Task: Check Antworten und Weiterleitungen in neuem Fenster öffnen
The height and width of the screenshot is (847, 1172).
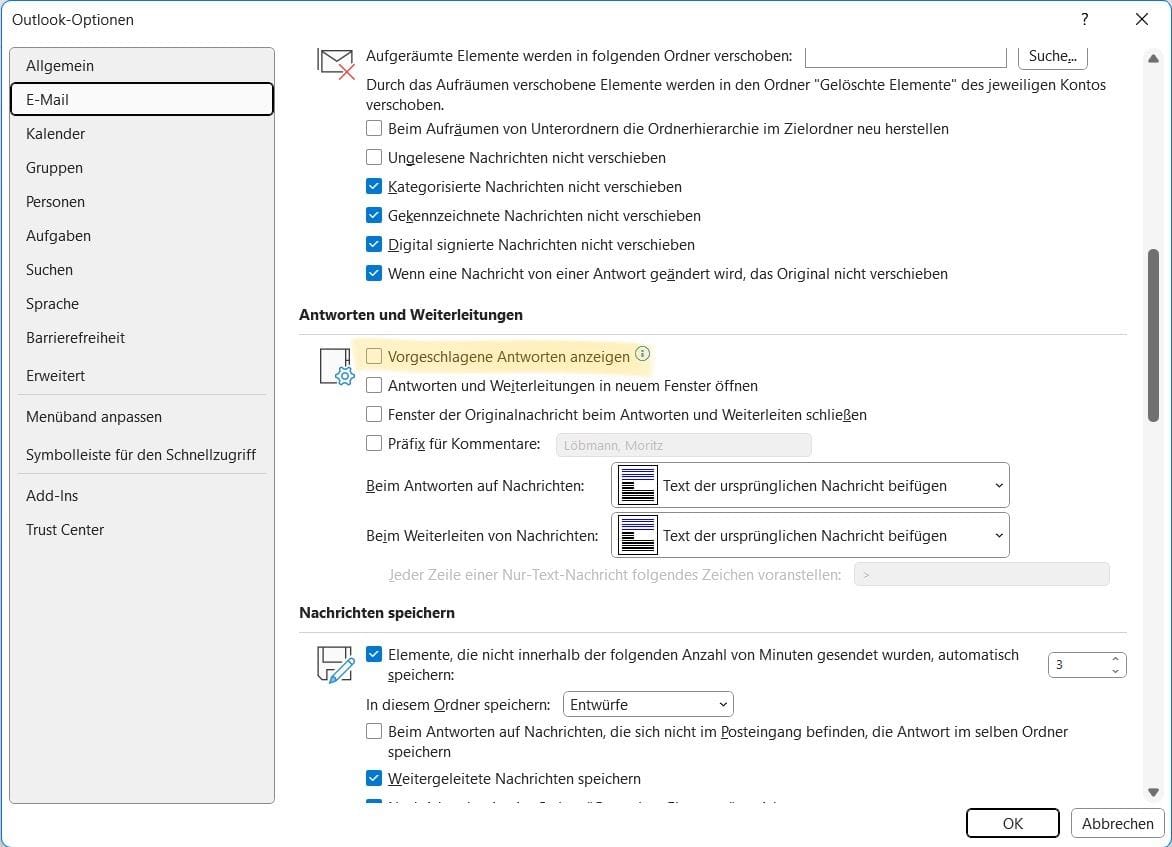Action: point(374,385)
